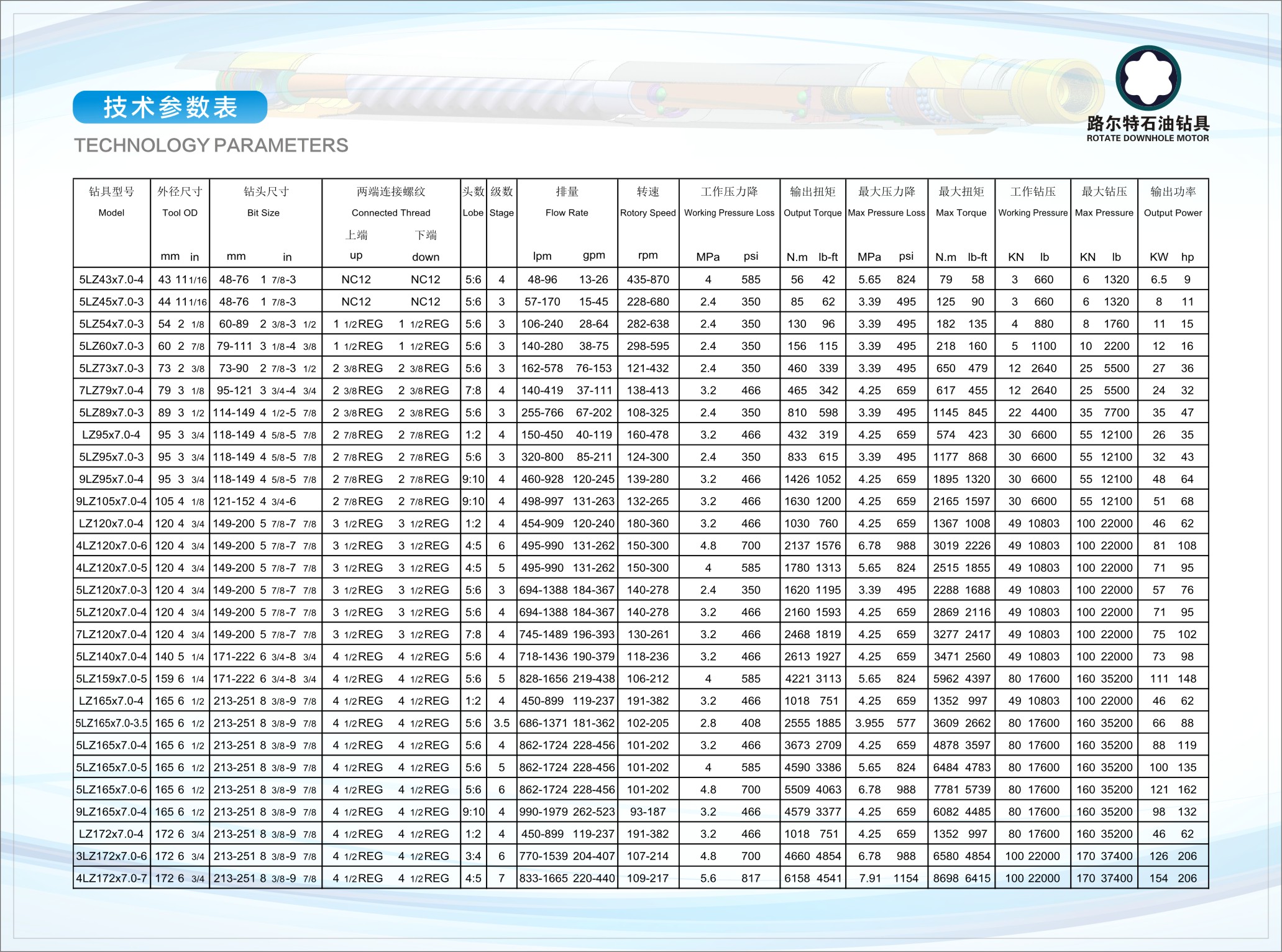
Task: Click model cell 5LZ165x7.0-6
Action: point(112,790)
